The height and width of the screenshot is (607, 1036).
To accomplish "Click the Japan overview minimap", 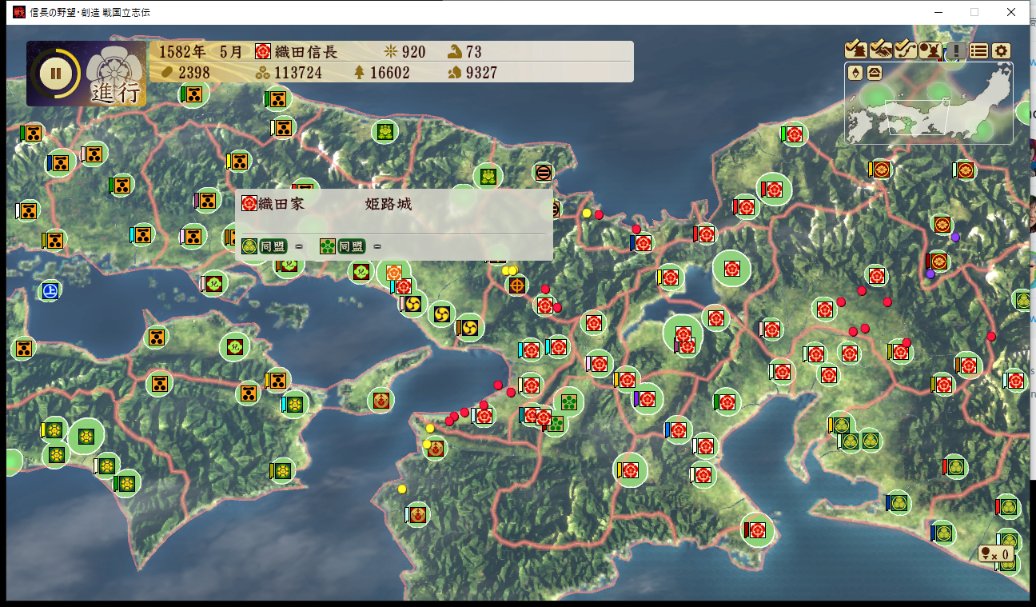I will point(929,104).
